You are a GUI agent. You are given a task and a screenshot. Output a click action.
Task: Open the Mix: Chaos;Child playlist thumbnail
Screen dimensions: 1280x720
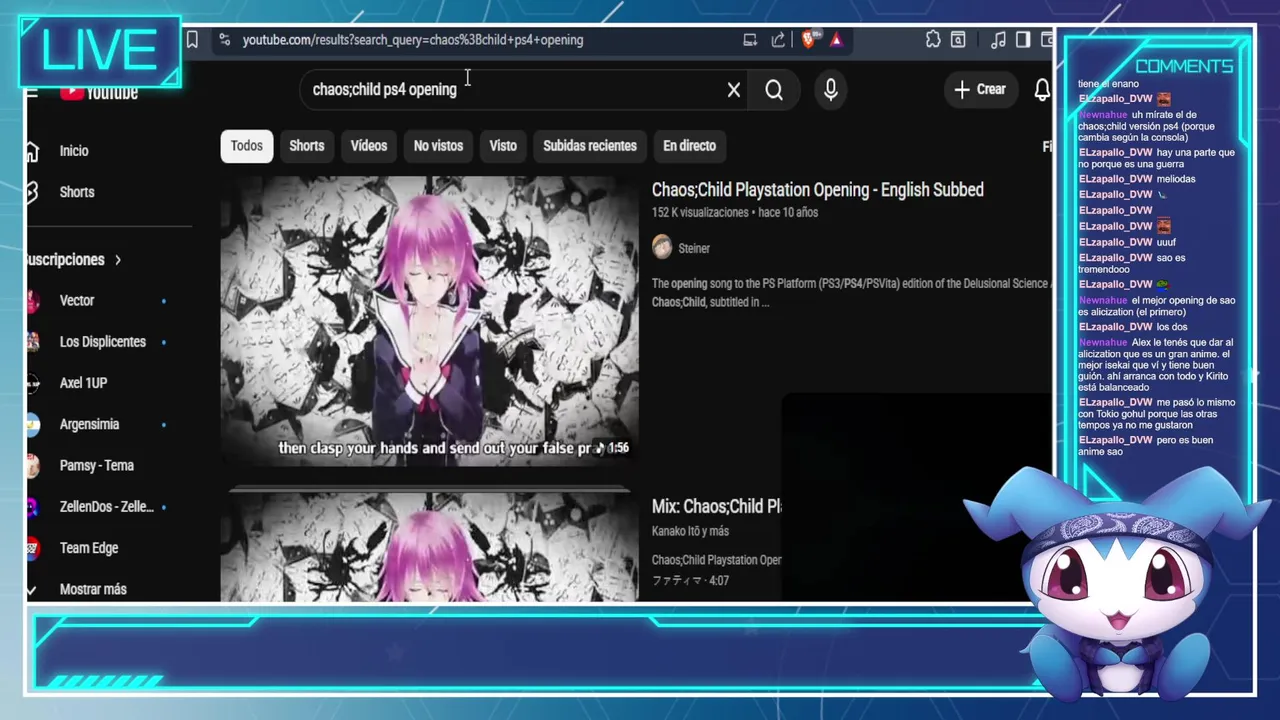[x=429, y=546]
